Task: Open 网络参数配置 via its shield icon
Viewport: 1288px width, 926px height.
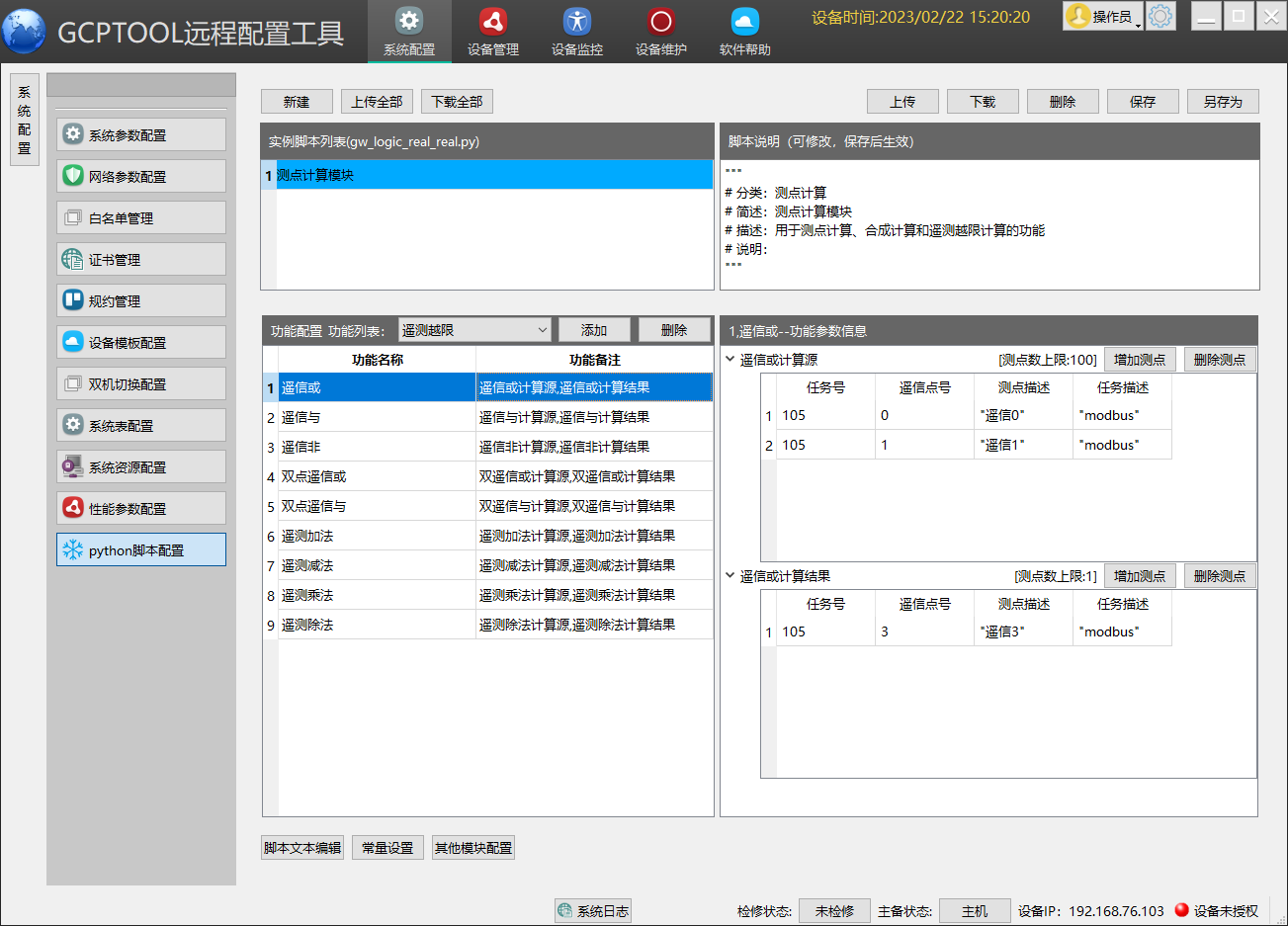Action: (73, 176)
